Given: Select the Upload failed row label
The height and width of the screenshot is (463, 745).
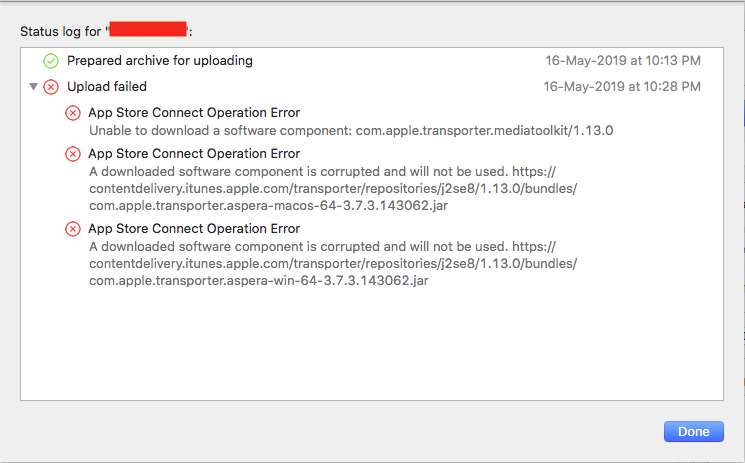Looking at the screenshot, I should coord(107,87).
